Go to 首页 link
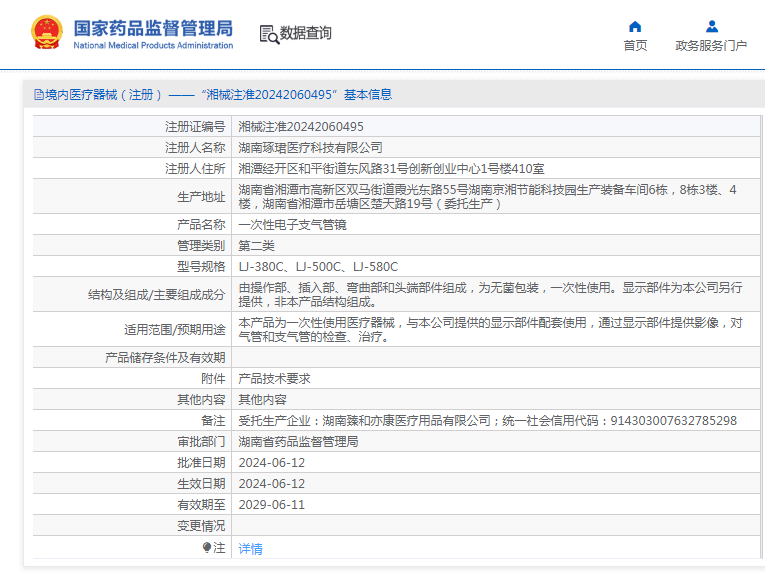The width and height of the screenshot is (765, 576). (635, 45)
